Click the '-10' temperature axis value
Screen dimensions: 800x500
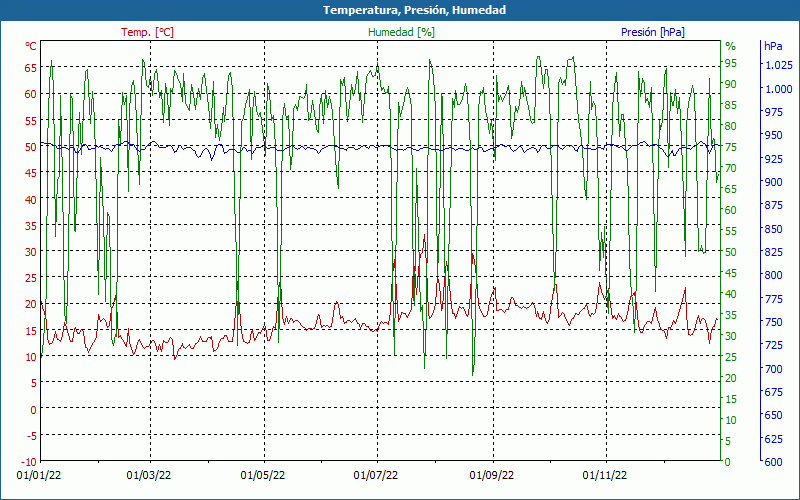pyautogui.click(x=29, y=462)
